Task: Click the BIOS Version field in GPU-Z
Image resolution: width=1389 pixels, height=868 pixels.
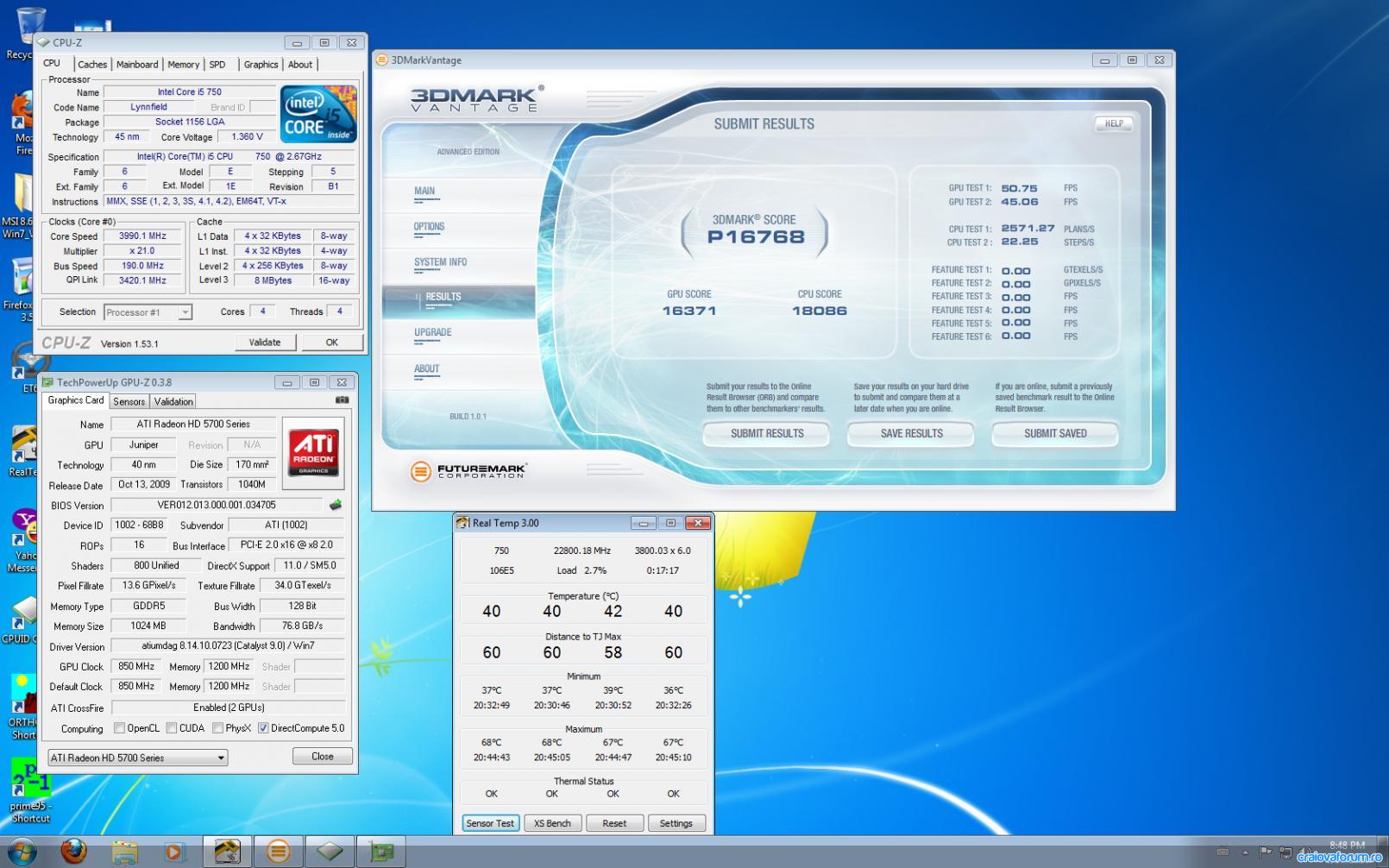Action: 217,505
